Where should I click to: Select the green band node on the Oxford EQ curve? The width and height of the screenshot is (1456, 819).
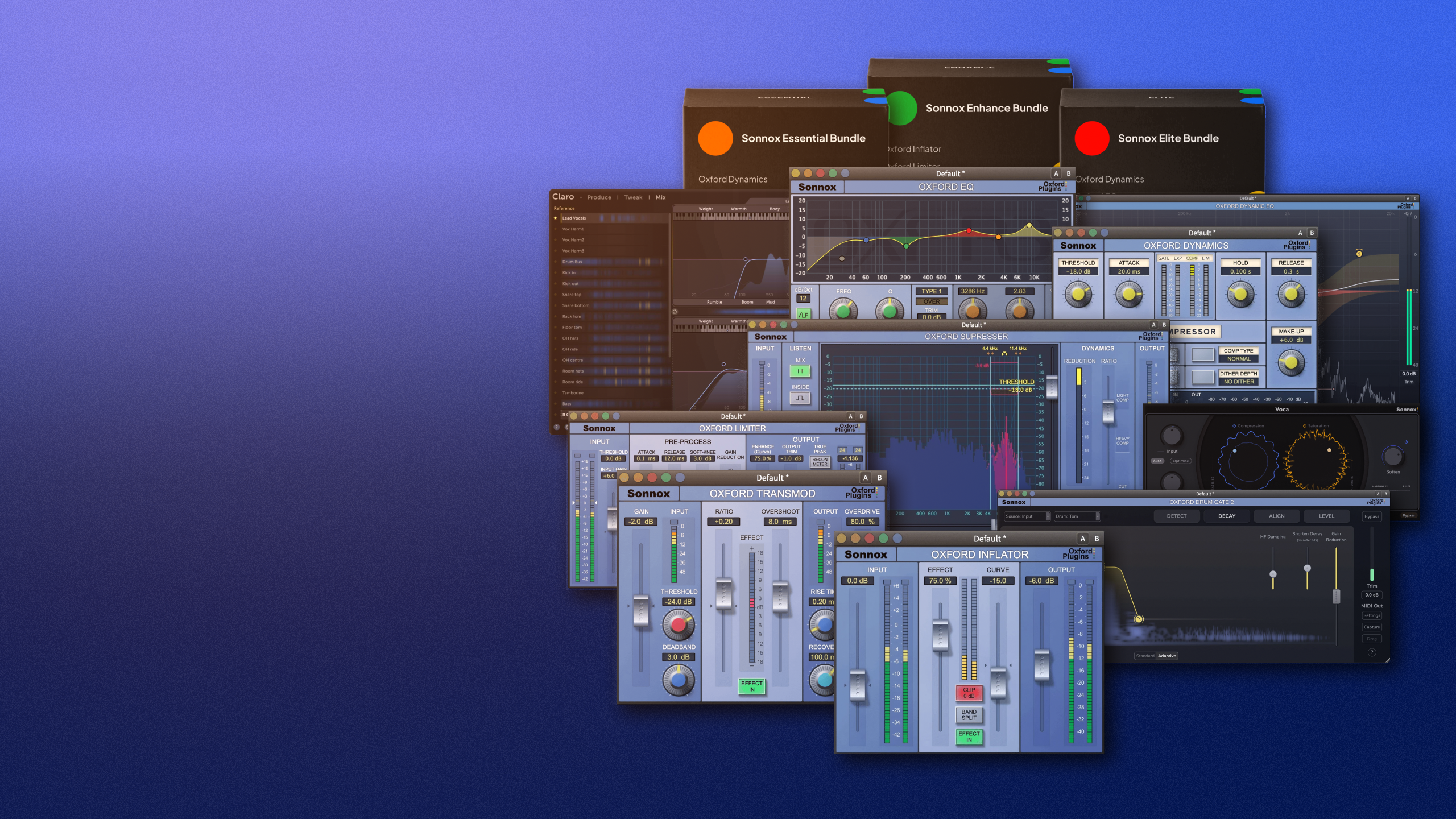coord(906,246)
